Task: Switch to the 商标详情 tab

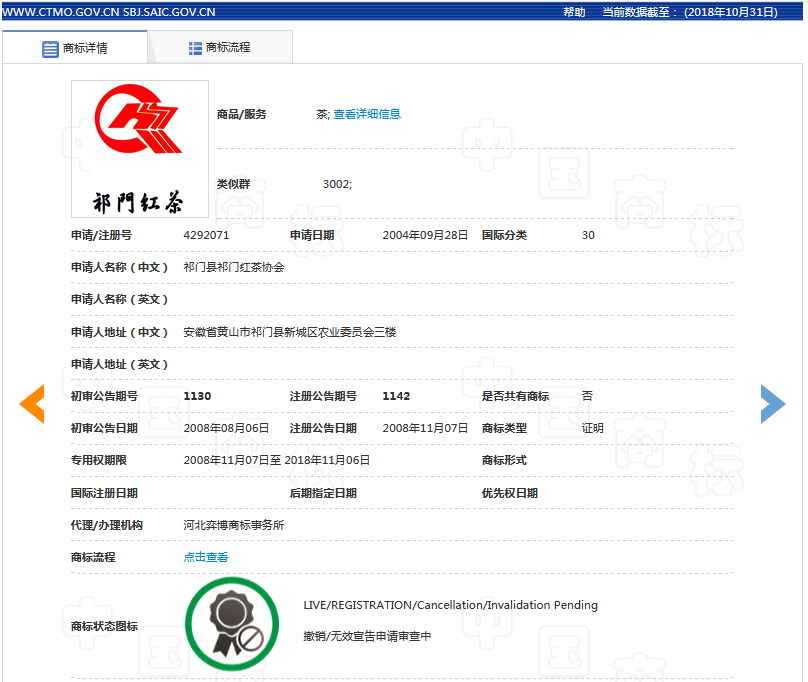Action: pos(75,48)
